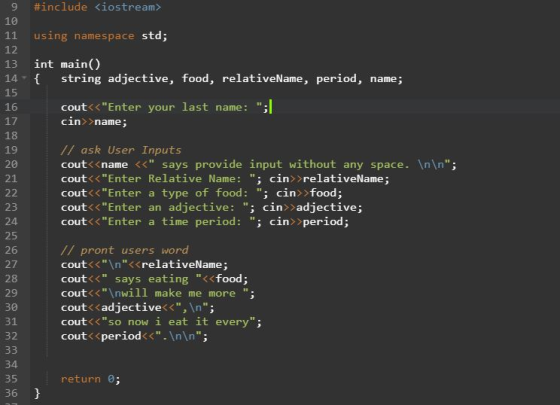Click "Enter a type of food: " string
560x405 pixels.
pyautogui.click(x=182, y=193)
